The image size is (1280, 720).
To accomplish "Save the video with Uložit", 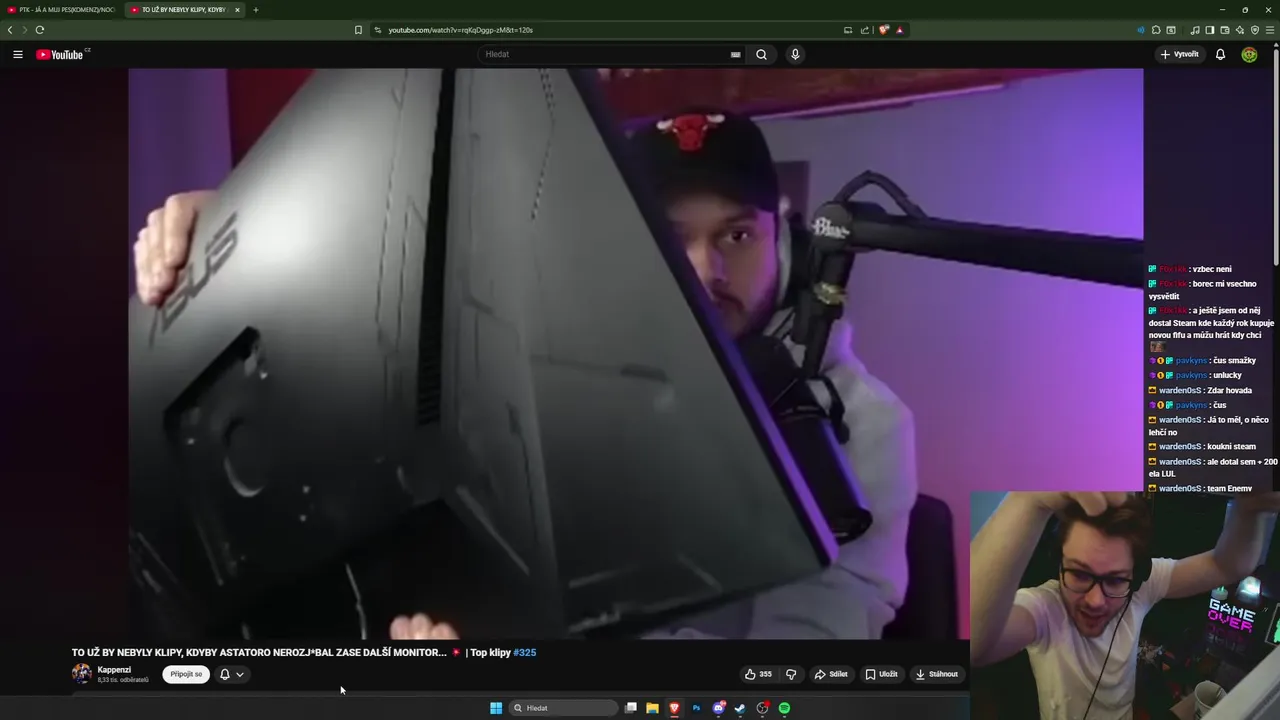I will pos(881,674).
